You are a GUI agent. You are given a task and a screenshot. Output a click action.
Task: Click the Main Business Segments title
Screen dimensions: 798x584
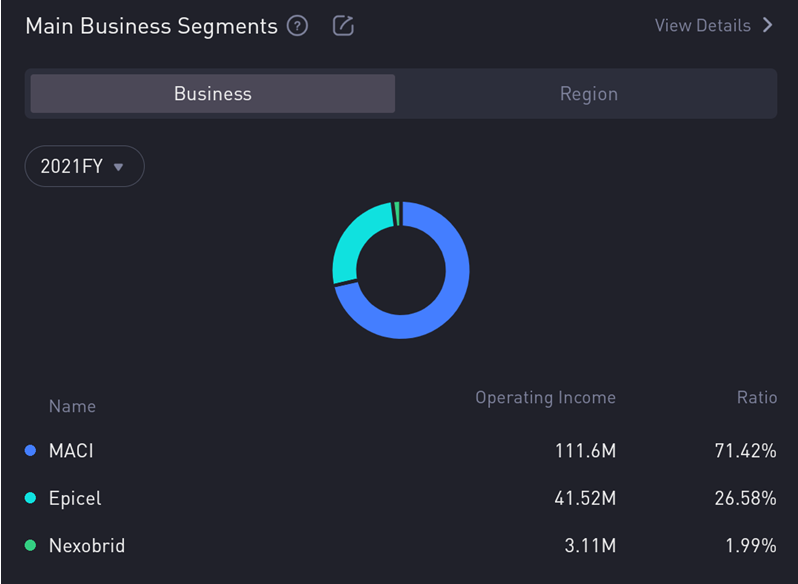pyautogui.click(x=151, y=26)
